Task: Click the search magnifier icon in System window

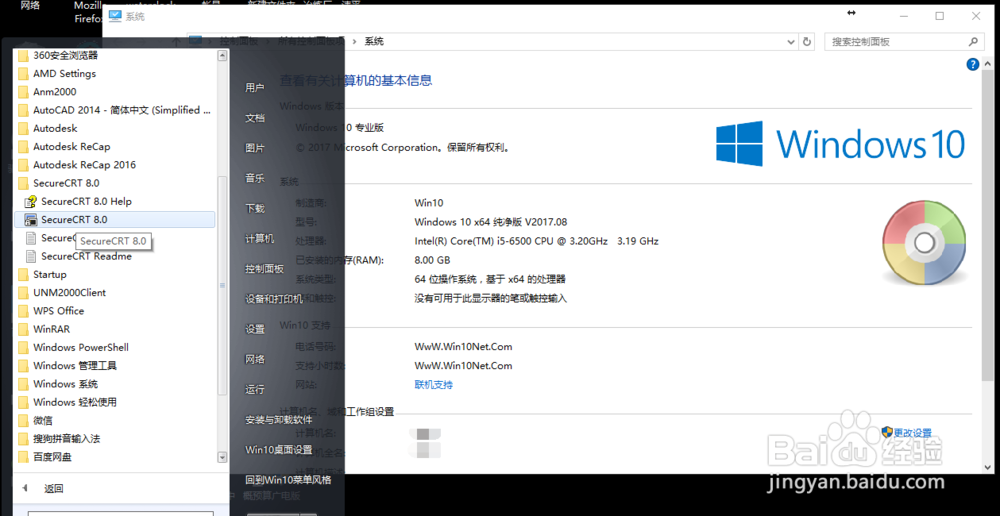Action: 973,41
